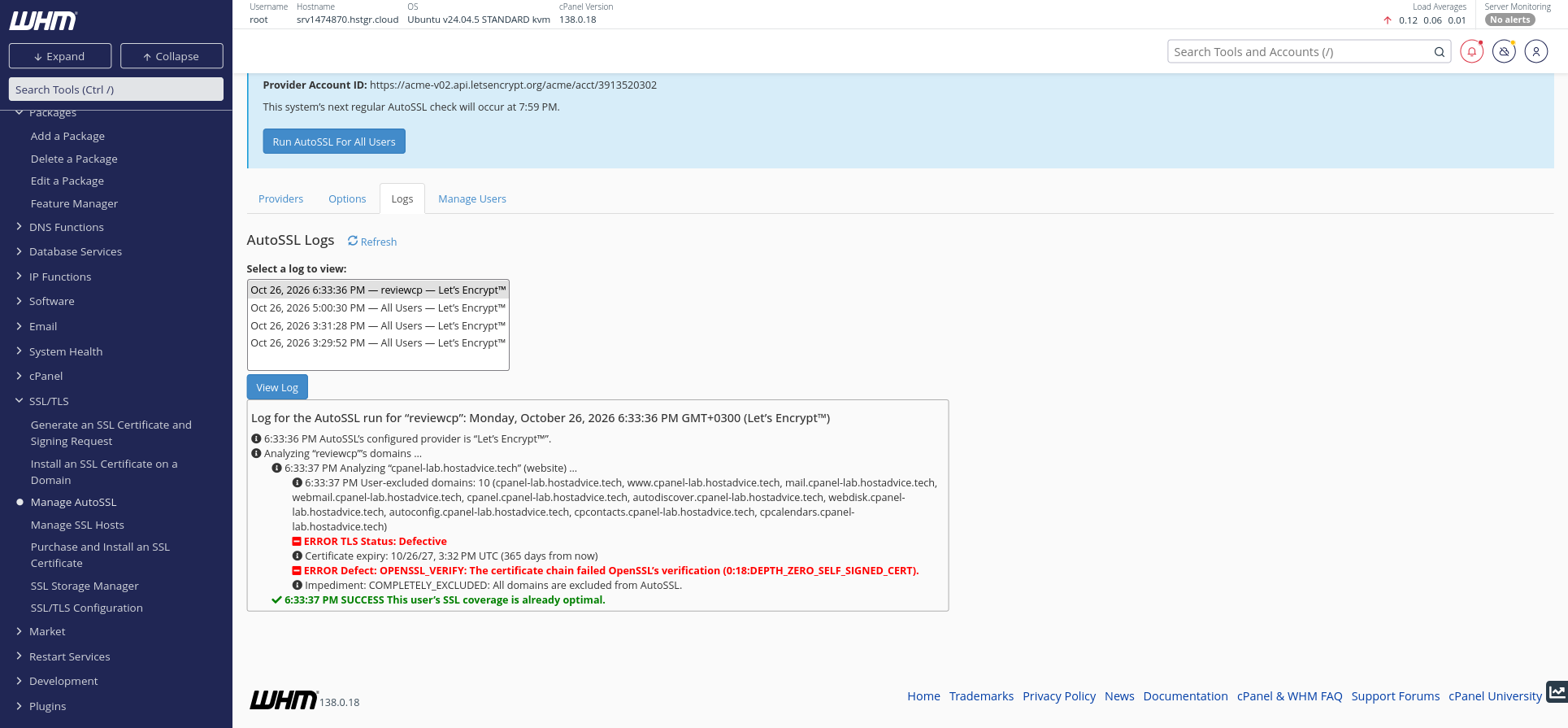The height and width of the screenshot is (728, 1568).
Task: Expand IP Functions section
Action: point(60,277)
